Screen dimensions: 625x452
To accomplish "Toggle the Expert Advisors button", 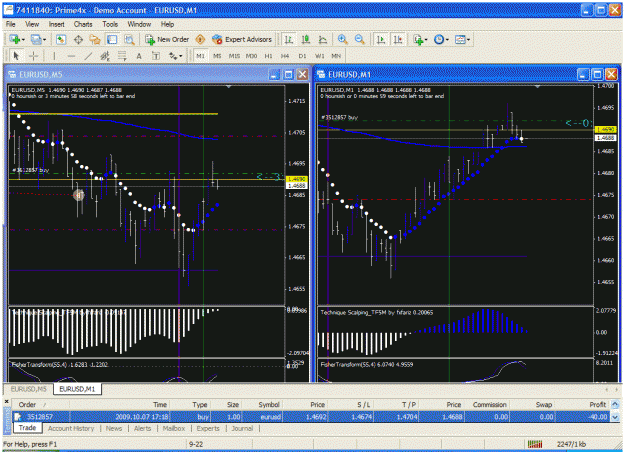I will (242, 39).
